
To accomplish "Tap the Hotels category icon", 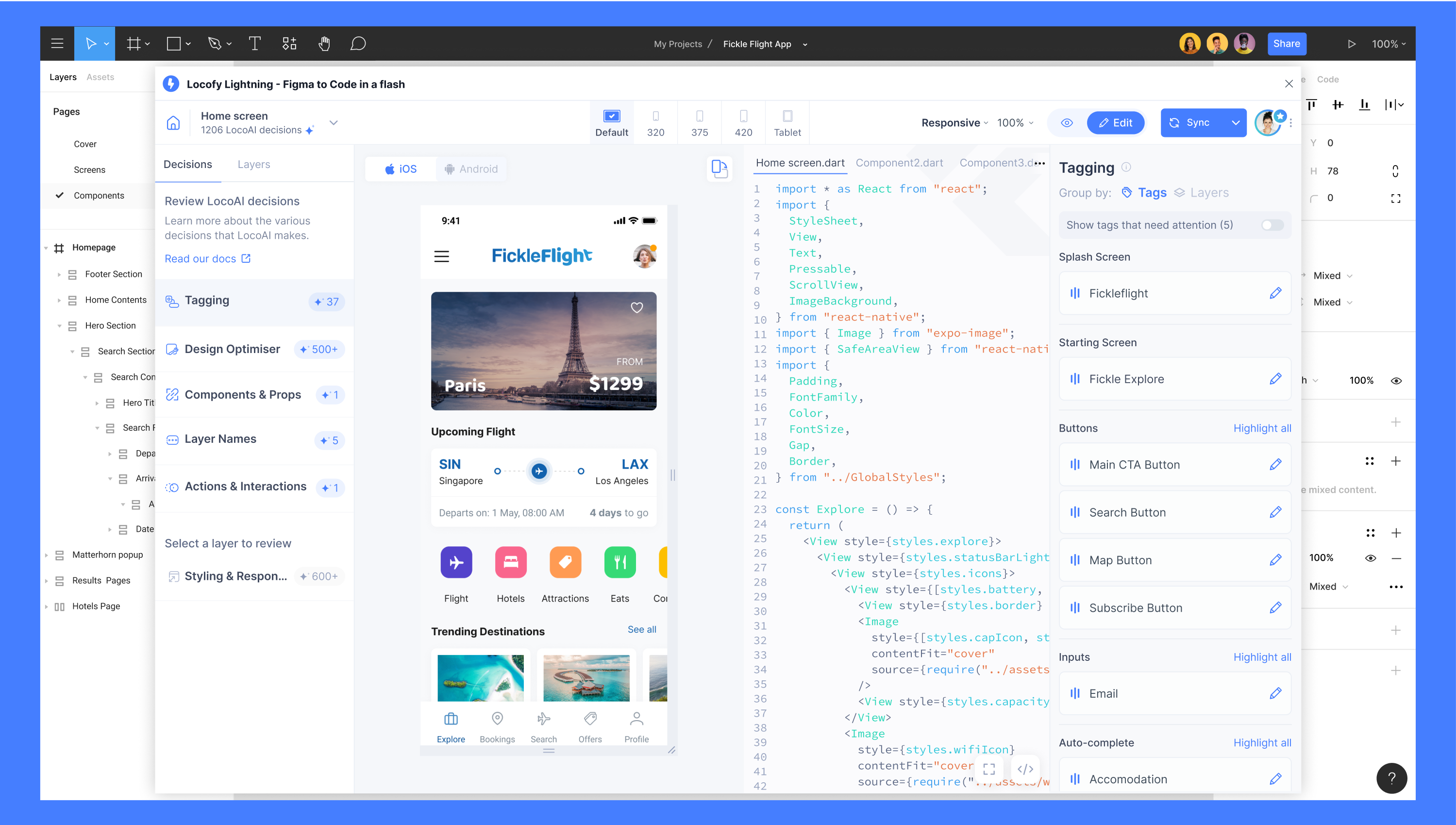I will point(510,561).
